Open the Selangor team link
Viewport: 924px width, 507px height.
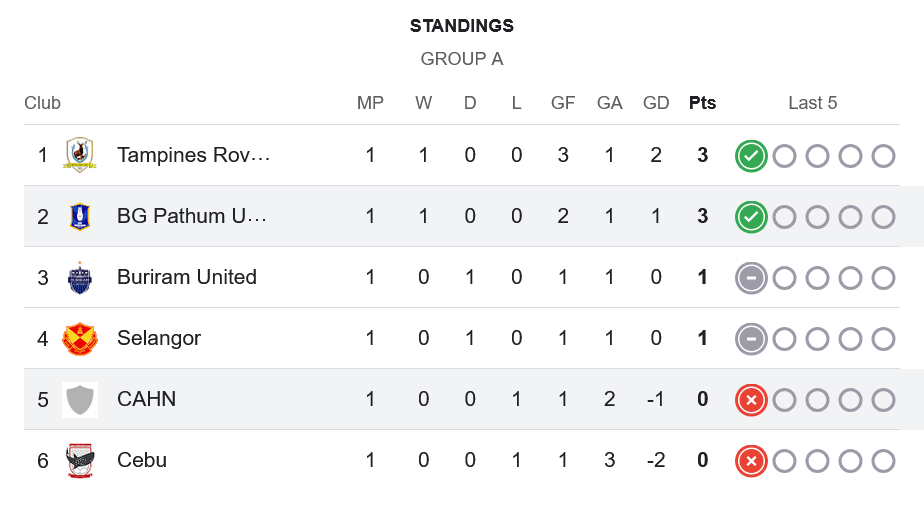pyautogui.click(x=159, y=338)
